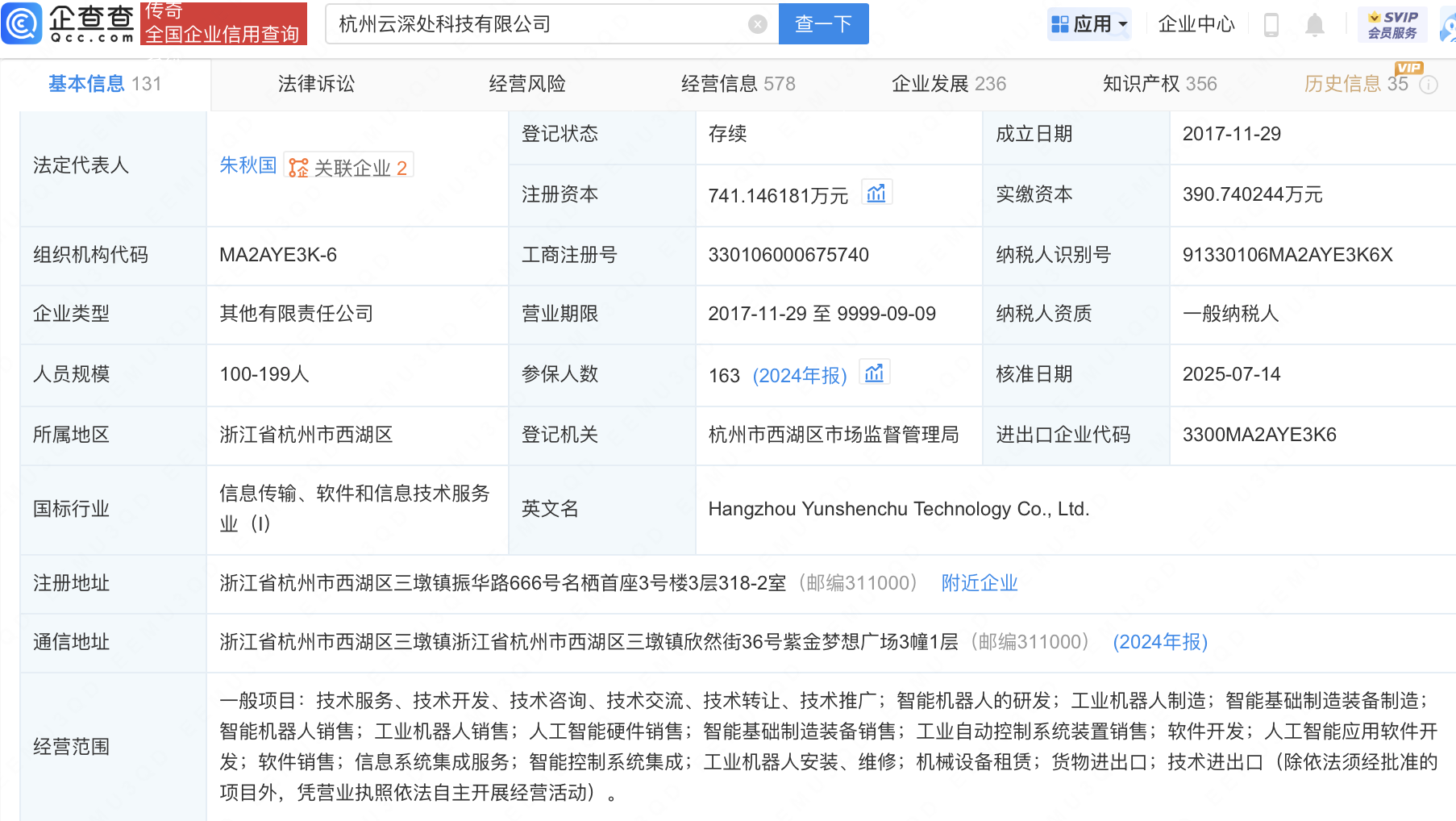The image size is (1456, 821).
Task: Select the approval date 2025-07-14
Action: pyautogui.click(x=1232, y=374)
